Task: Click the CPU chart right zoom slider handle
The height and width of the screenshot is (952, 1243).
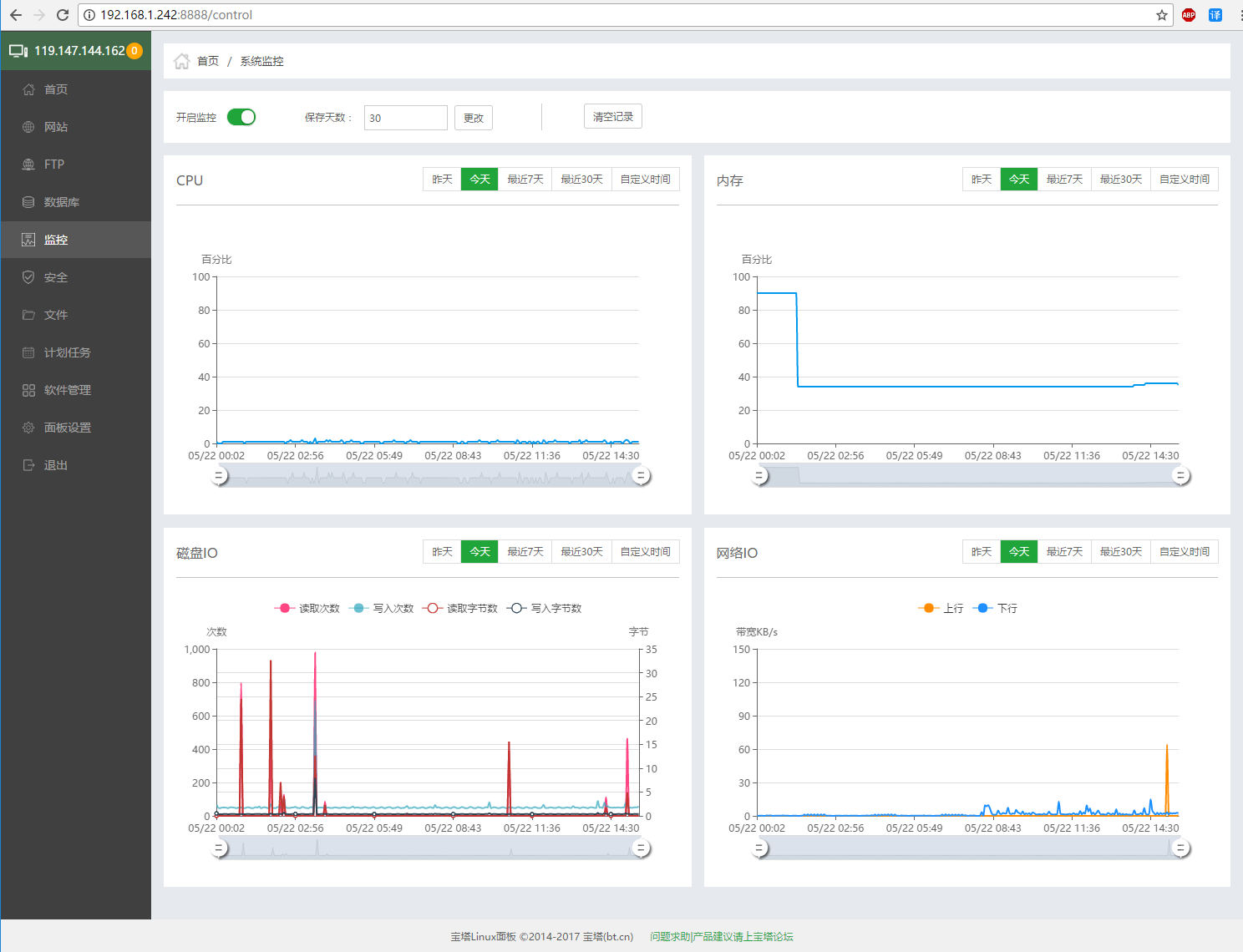Action: [x=641, y=476]
